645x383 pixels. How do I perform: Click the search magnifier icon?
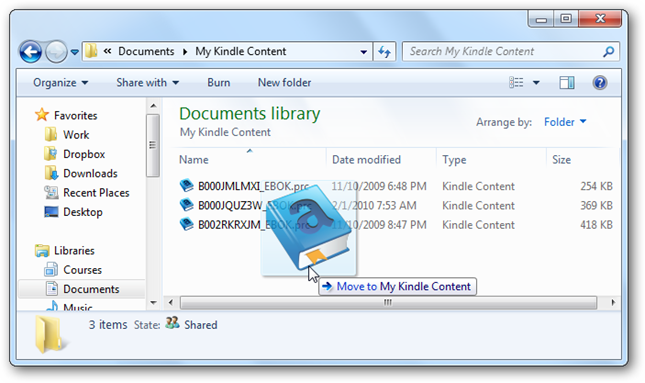click(608, 51)
